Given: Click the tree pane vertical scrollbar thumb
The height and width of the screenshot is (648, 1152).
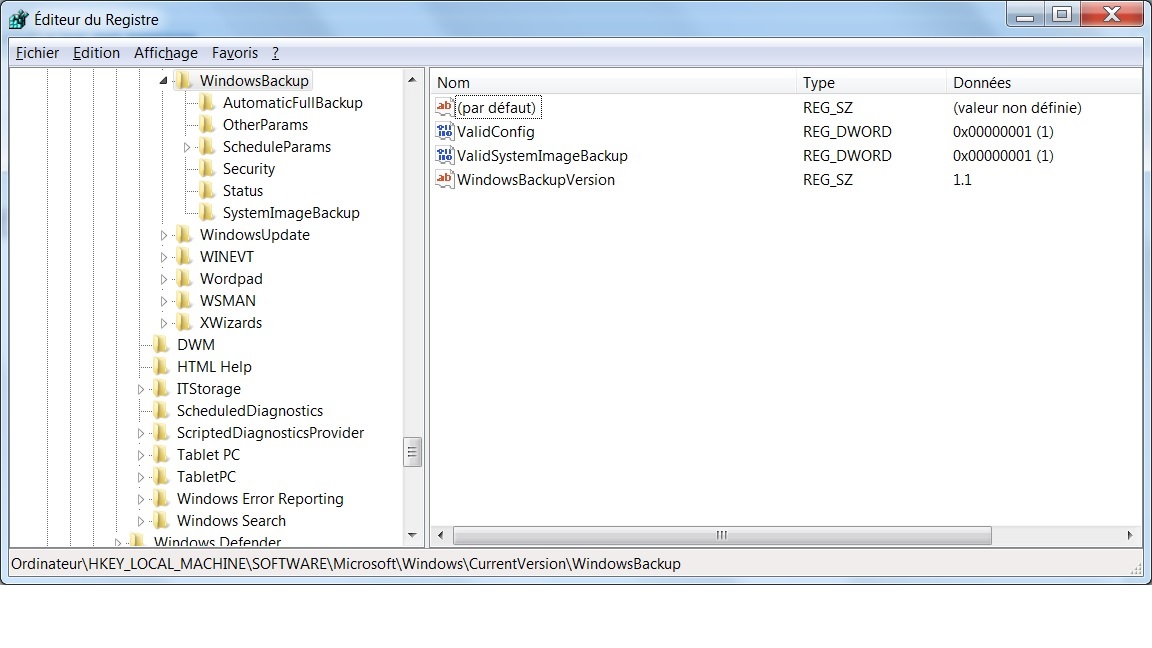Looking at the screenshot, I should click(x=412, y=452).
